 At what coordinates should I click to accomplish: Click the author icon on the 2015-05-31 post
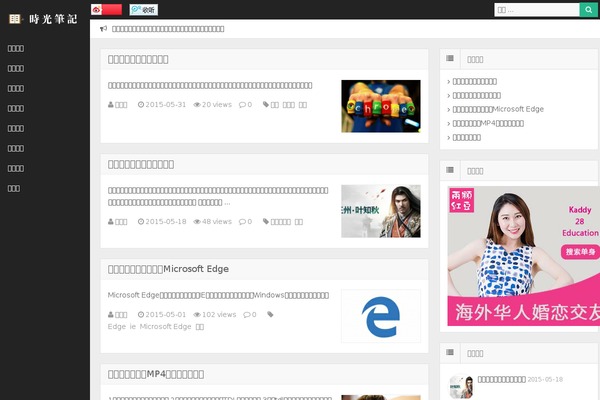[x=111, y=104]
